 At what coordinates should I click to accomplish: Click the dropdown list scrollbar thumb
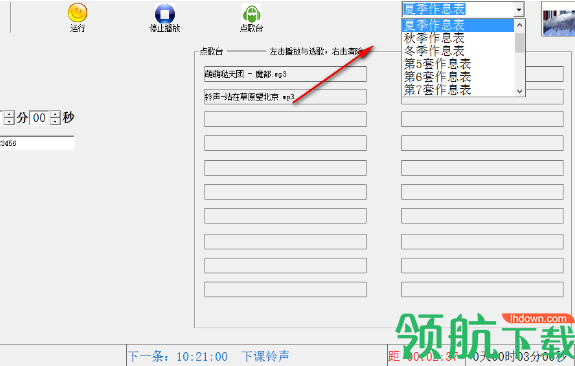pyautogui.click(x=519, y=43)
